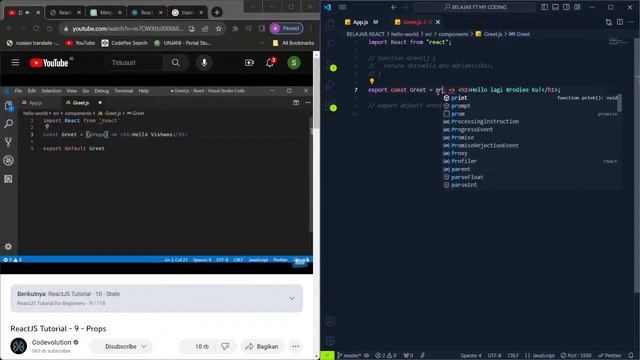Open Extensions in VS Code activity bar
This screenshot has width=640, height=360.
(x=330, y=105)
